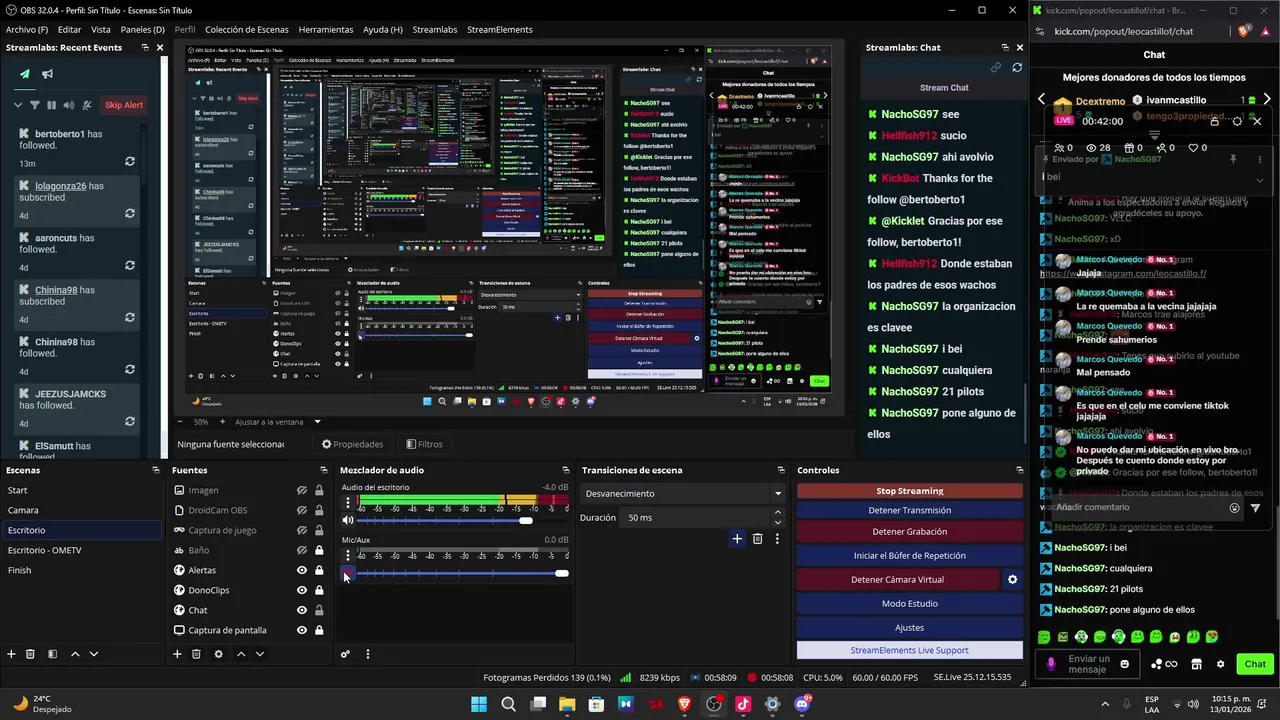Refresh the Streamlabs Chat dock
The height and width of the screenshot is (720, 1280).
[1017, 67]
